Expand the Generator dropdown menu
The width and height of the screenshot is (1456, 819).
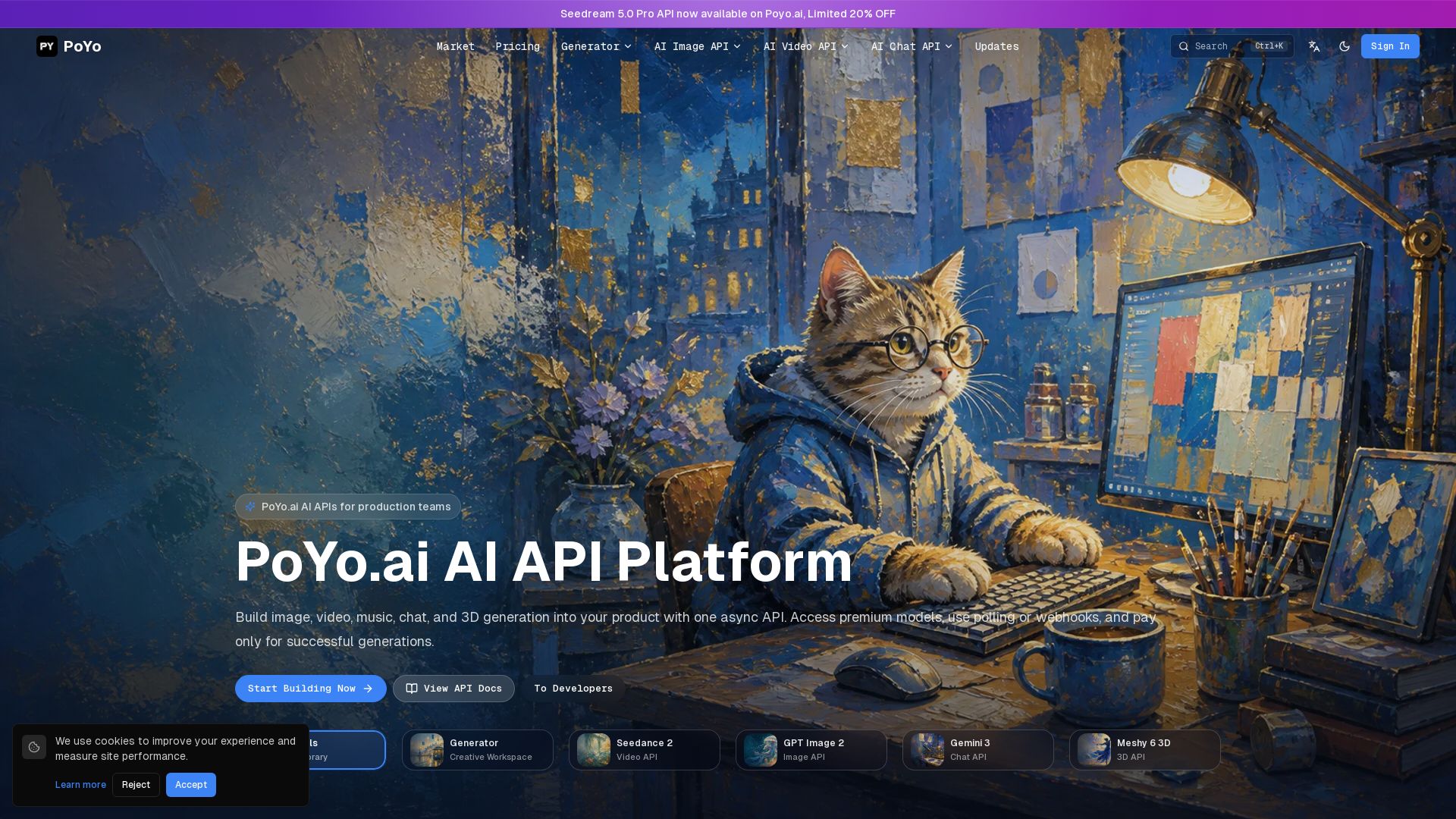(597, 46)
